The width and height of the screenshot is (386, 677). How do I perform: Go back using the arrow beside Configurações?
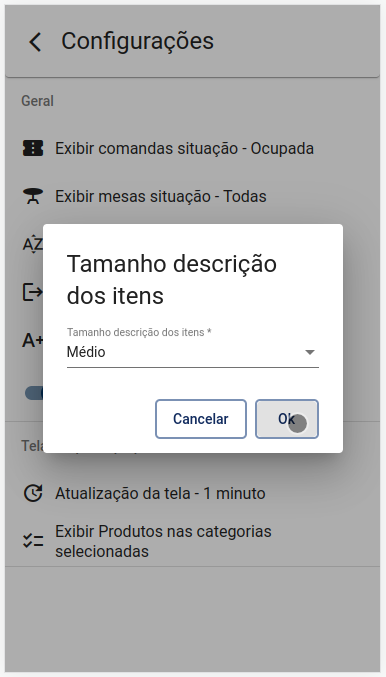click(35, 42)
